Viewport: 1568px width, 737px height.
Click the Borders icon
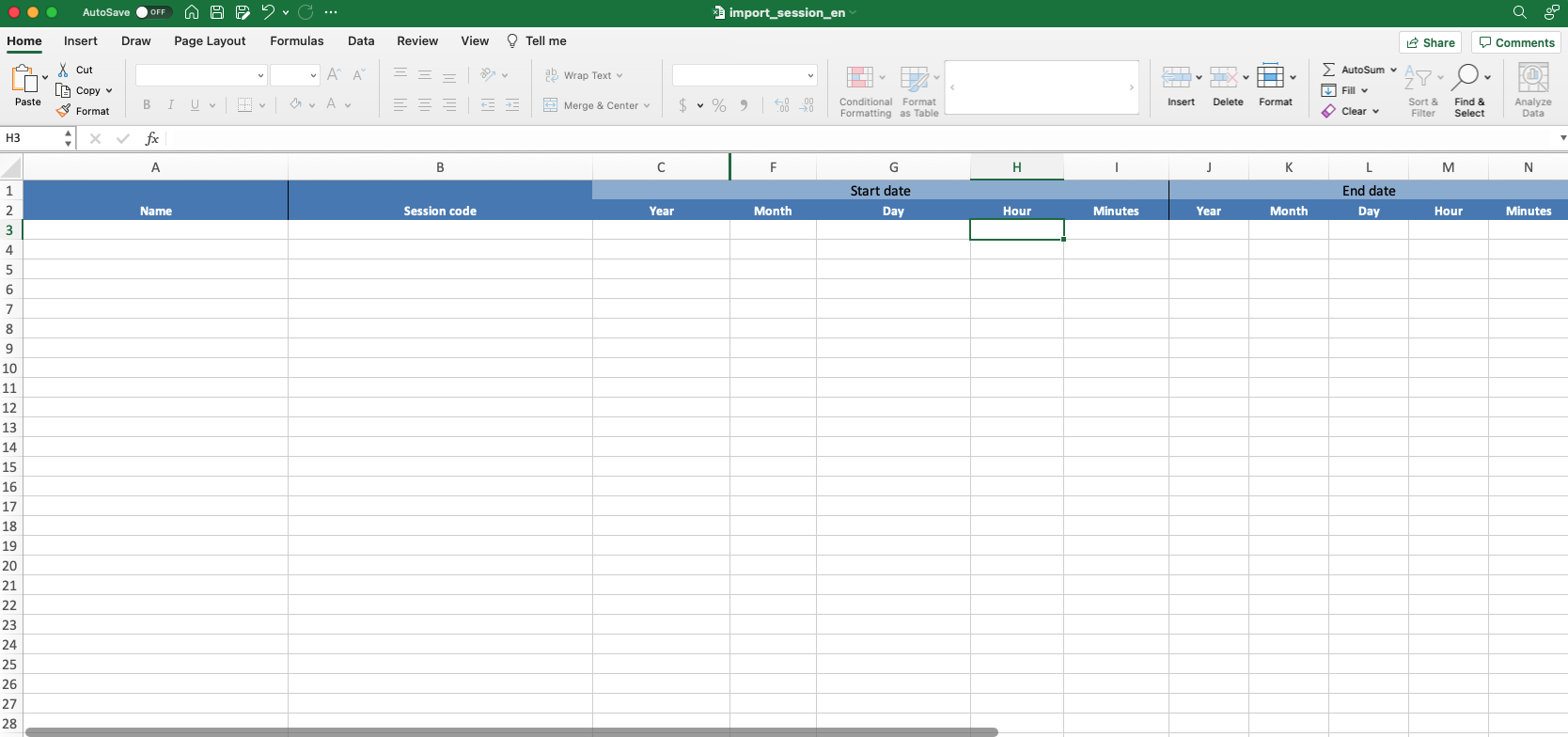(x=244, y=104)
